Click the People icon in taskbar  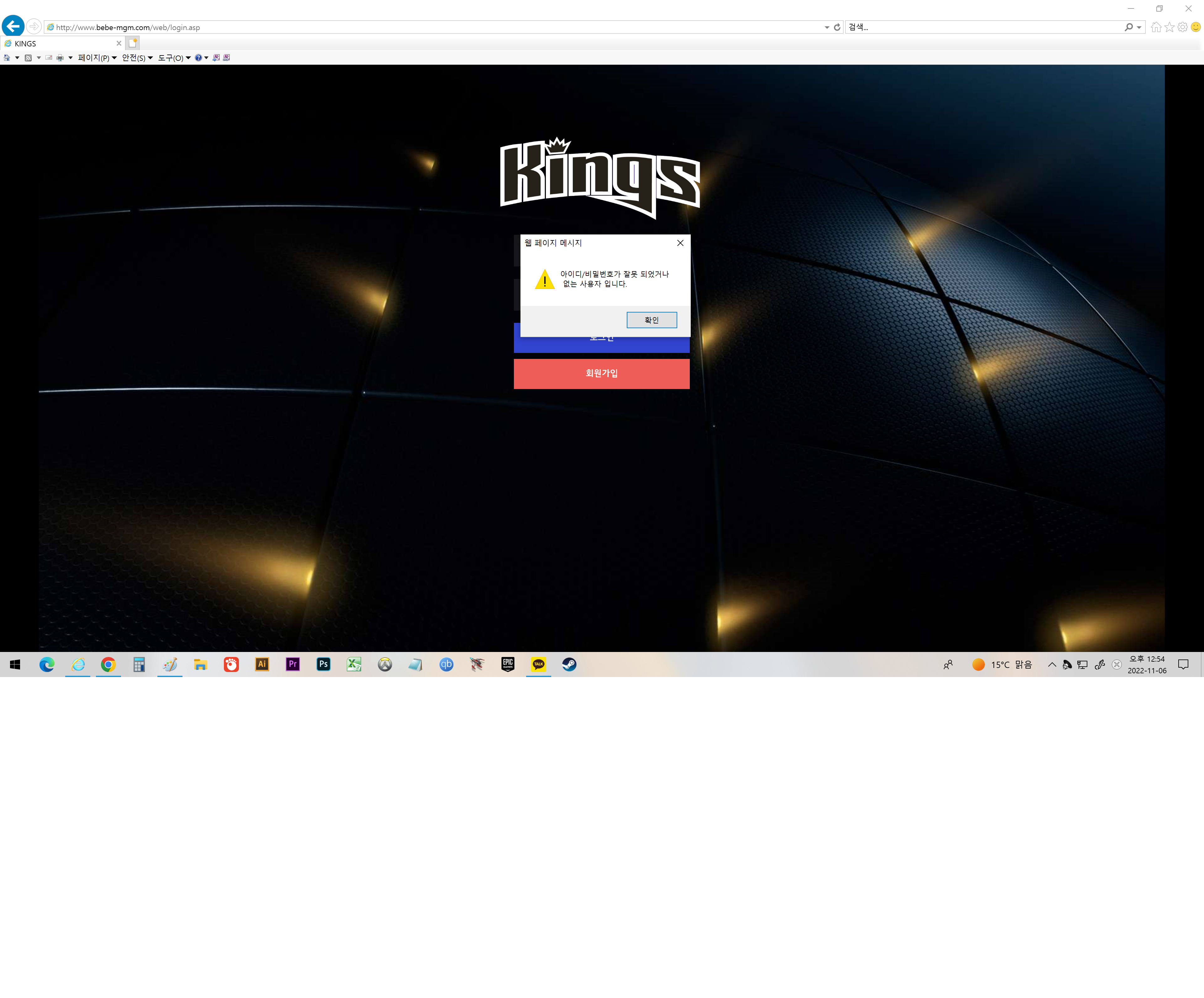click(x=948, y=664)
